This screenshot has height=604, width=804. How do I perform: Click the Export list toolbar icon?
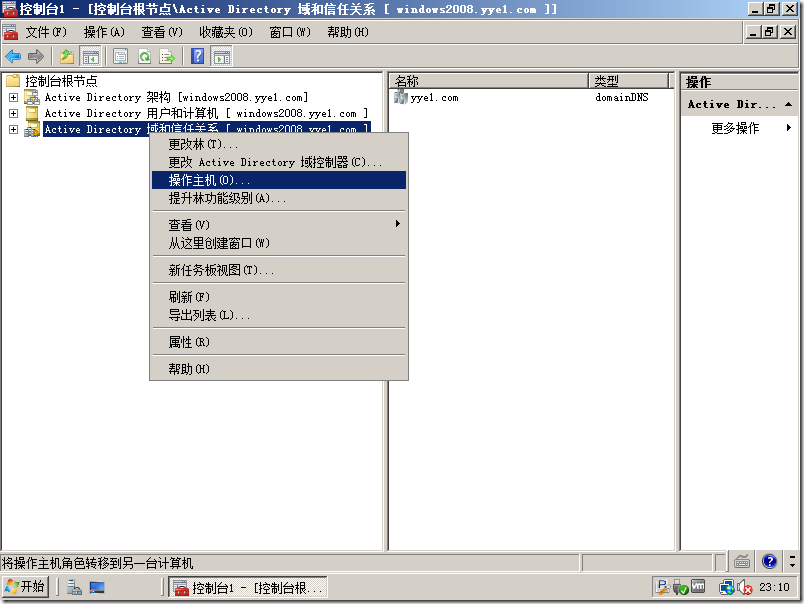(x=167, y=56)
